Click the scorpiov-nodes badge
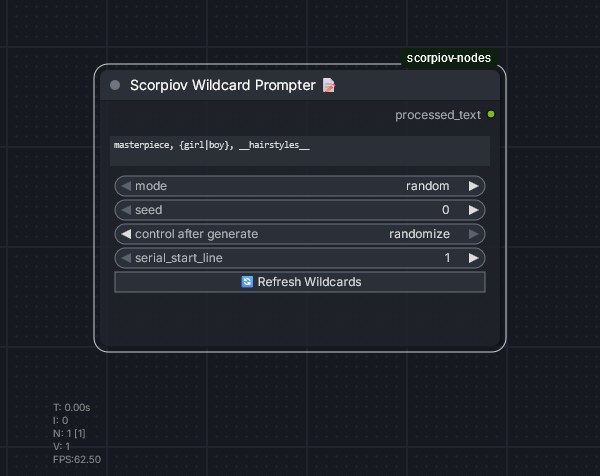The height and width of the screenshot is (476, 600). point(449,58)
